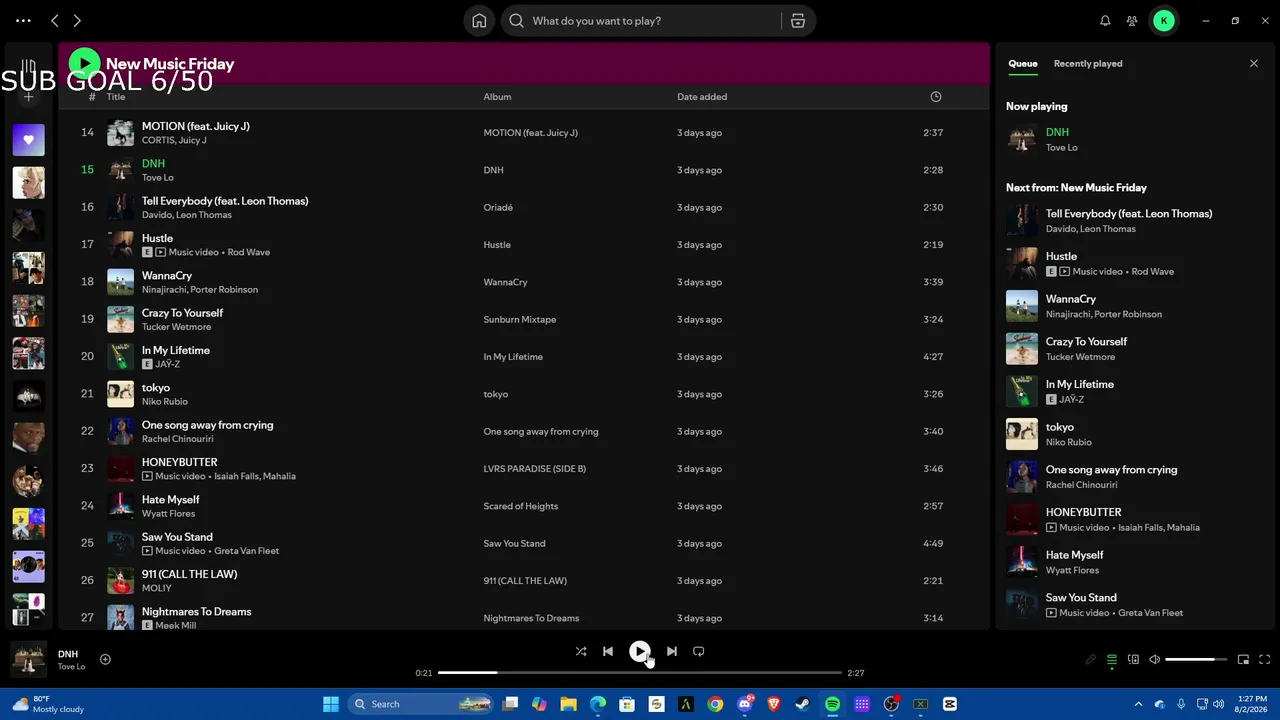Select Nightmares To Dreams track title

pyautogui.click(x=197, y=612)
